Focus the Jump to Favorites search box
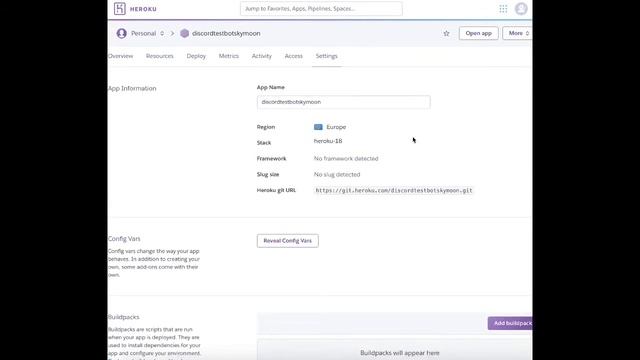The width and height of the screenshot is (640, 360). pos(321,9)
